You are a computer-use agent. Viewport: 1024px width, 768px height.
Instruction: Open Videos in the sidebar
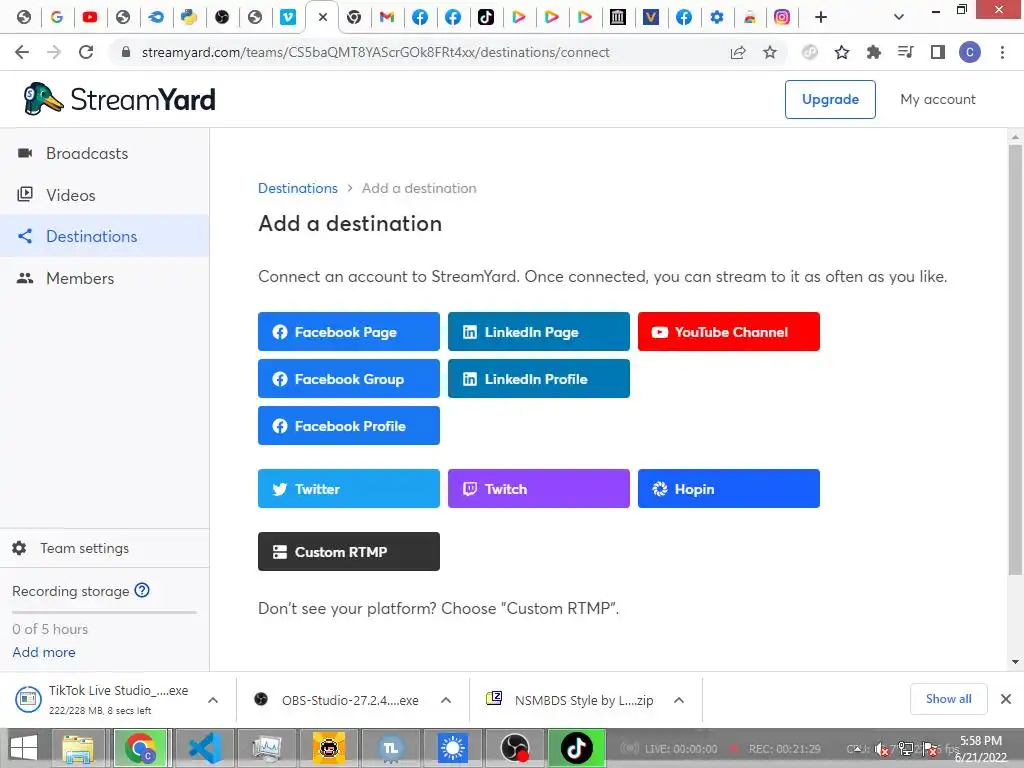coord(104,195)
